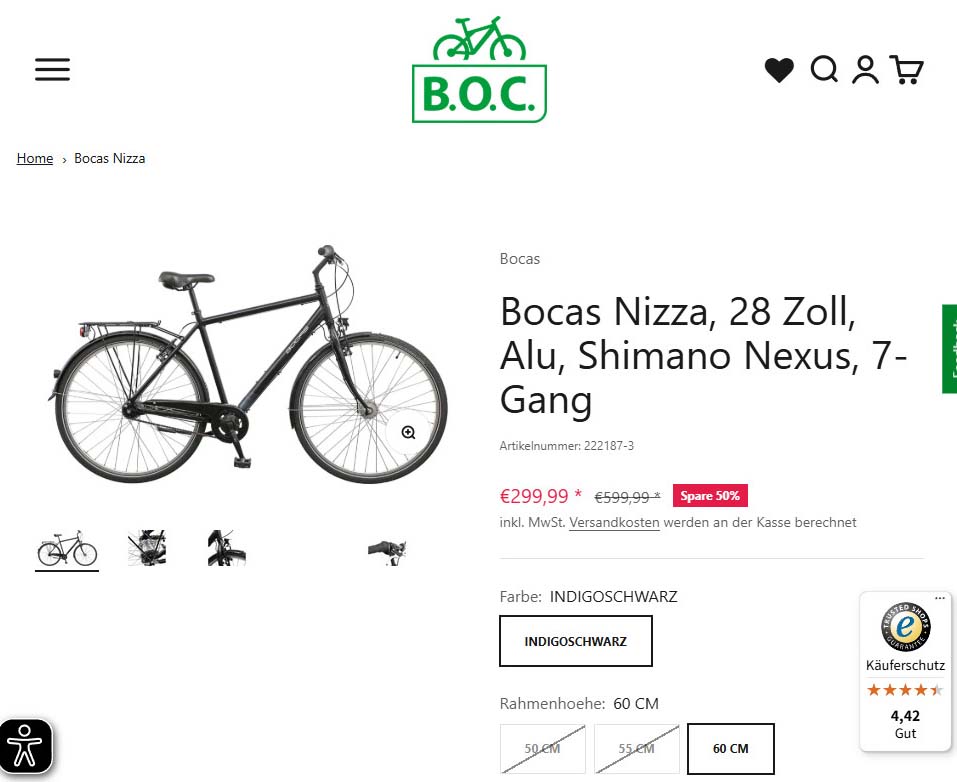The width and height of the screenshot is (957, 782).
Task: Select the INDIGOSCHWARZ color option
Action: tap(575, 641)
